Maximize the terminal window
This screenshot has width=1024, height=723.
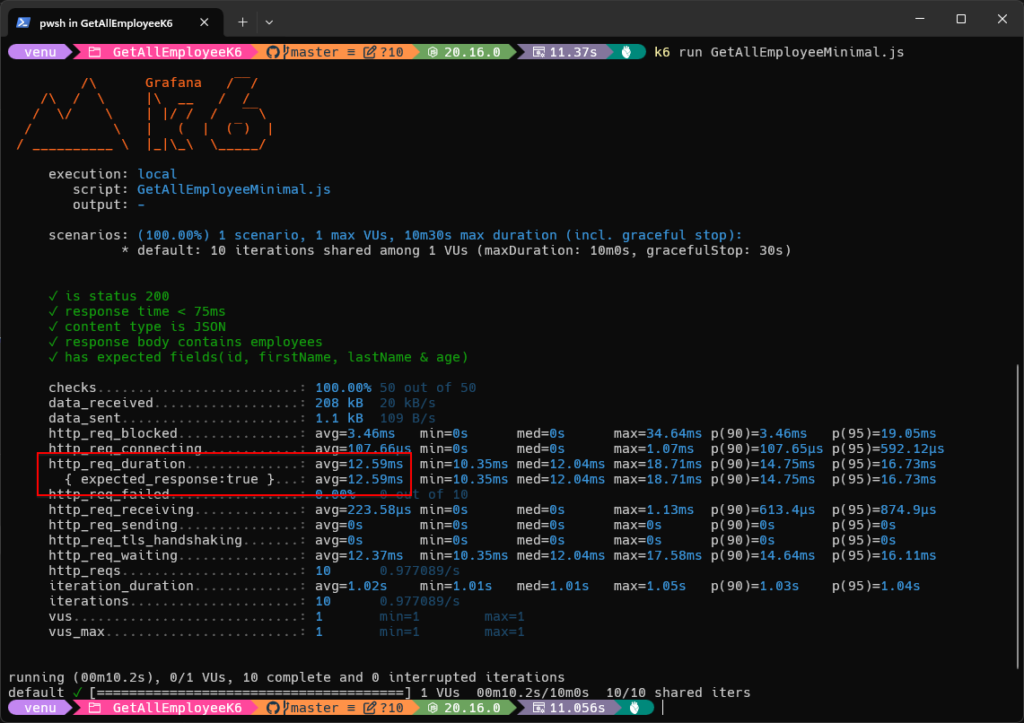[x=961, y=19]
